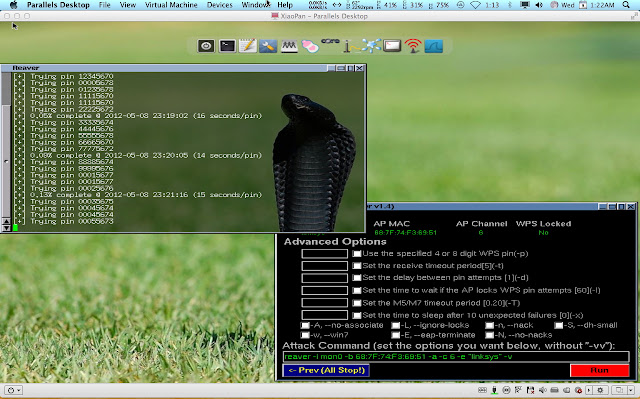Launch the blue shark fin Wireshark icon
This screenshot has height=399, width=640.
[434, 46]
